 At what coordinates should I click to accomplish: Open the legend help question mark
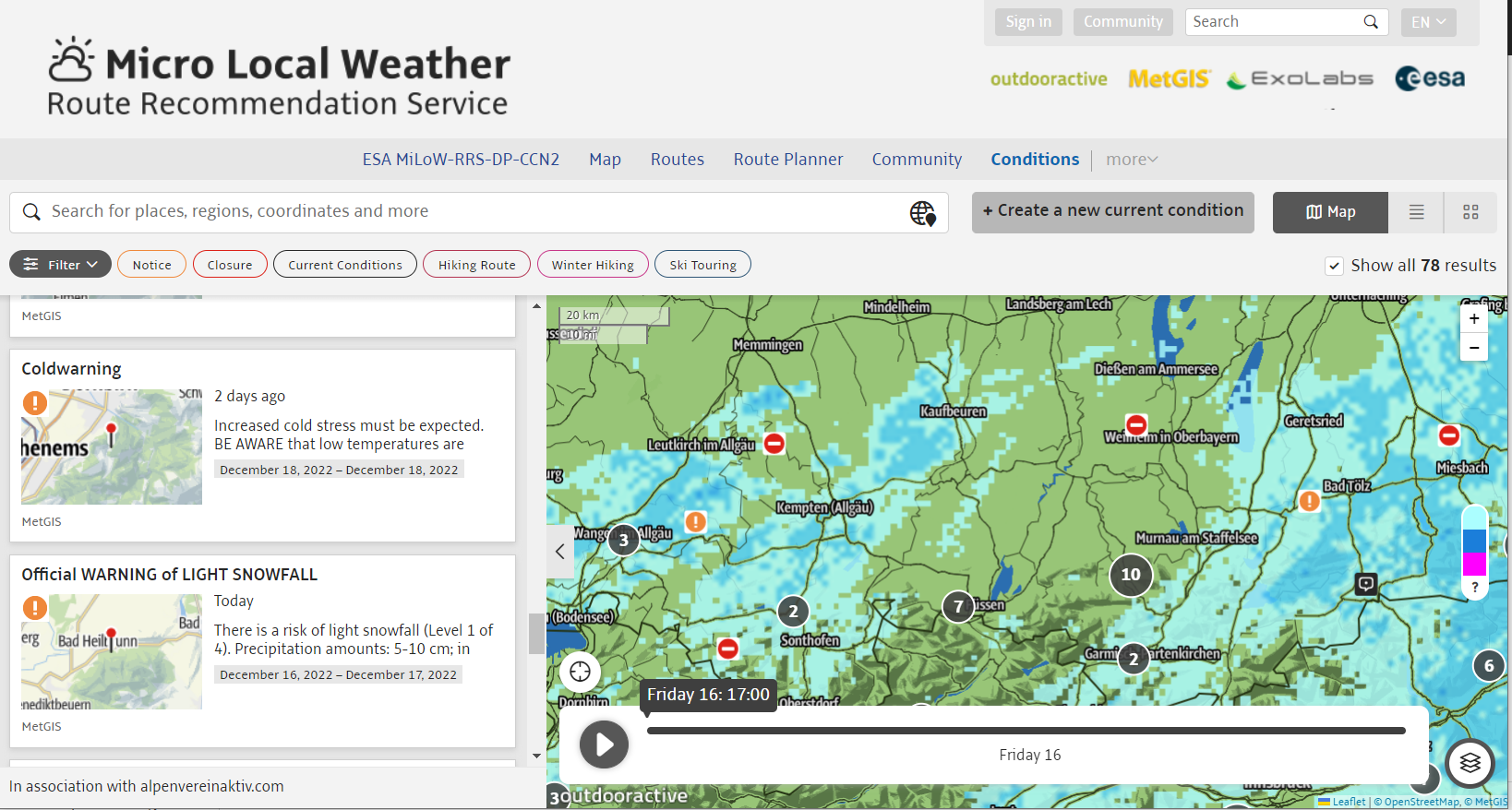[1474, 588]
